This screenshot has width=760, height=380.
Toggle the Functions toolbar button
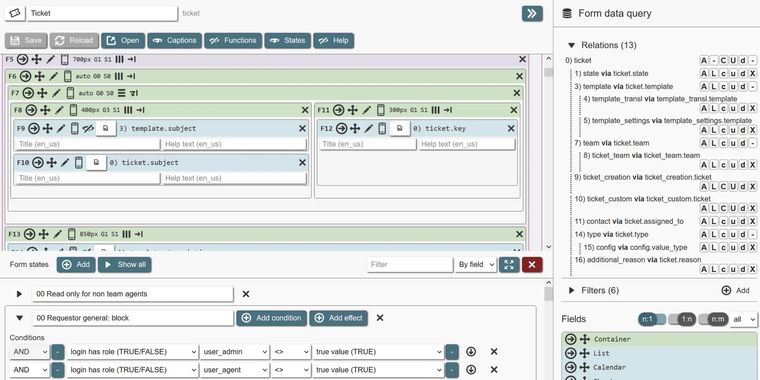pyautogui.click(x=233, y=41)
